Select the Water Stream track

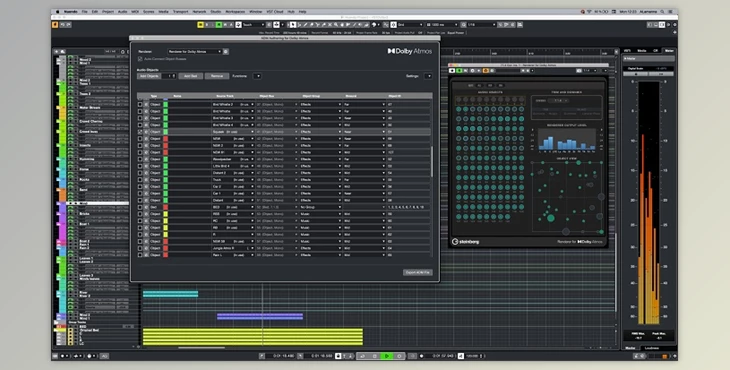click(90, 108)
